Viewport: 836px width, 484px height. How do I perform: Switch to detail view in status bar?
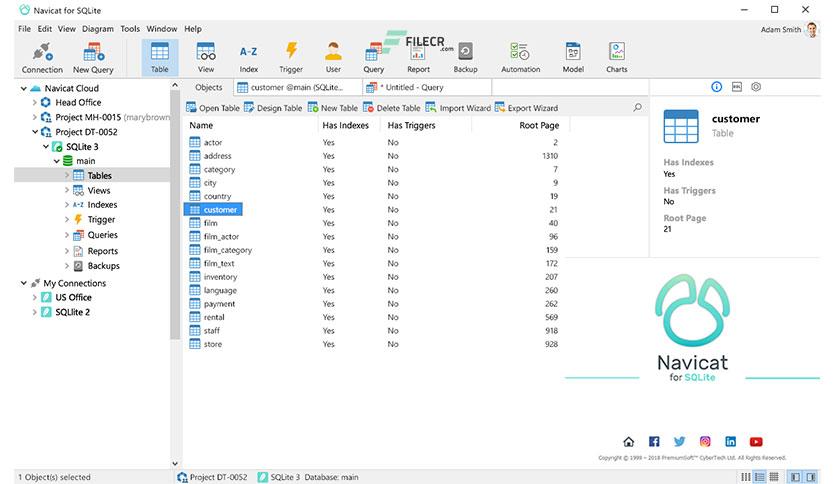click(760, 477)
